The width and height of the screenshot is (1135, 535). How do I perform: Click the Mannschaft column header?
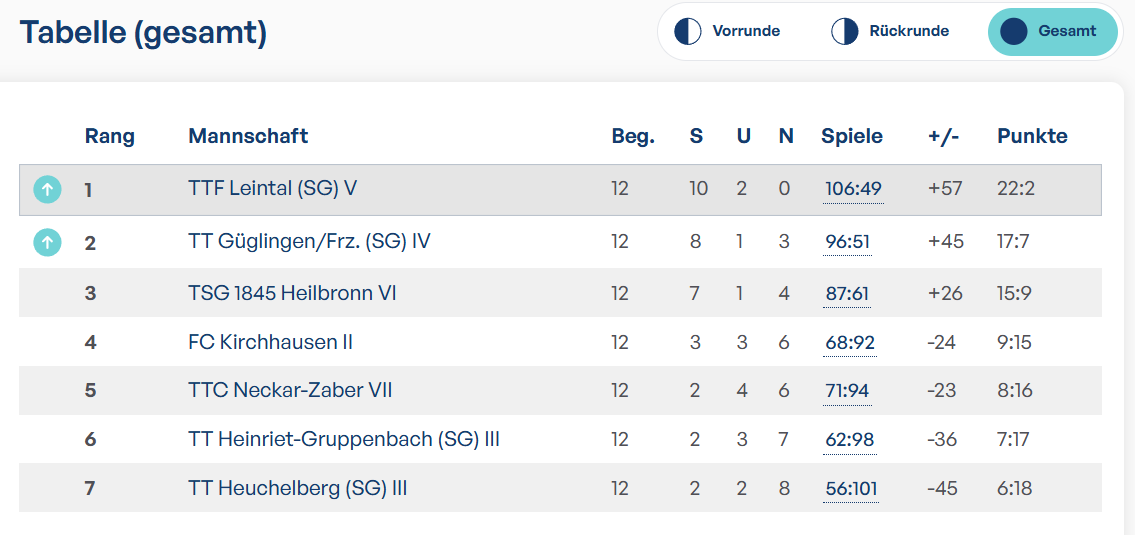(248, 136)
